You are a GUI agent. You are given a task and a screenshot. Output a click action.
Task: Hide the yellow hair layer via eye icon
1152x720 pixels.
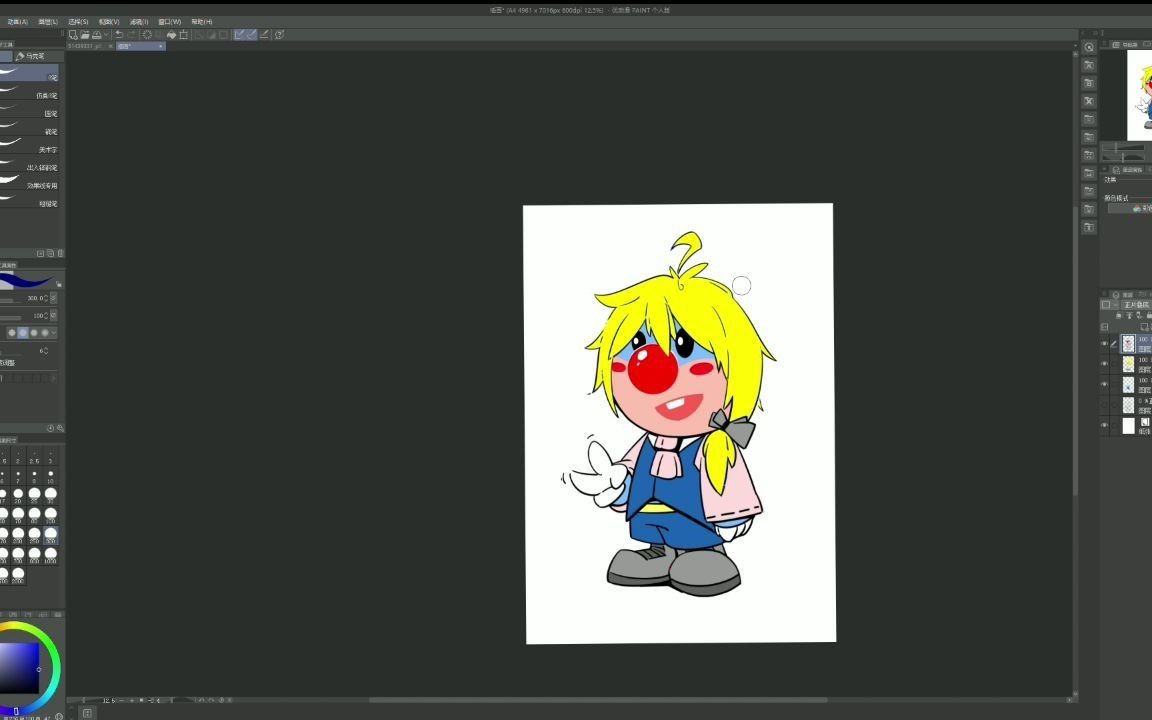click(1104, 364)
